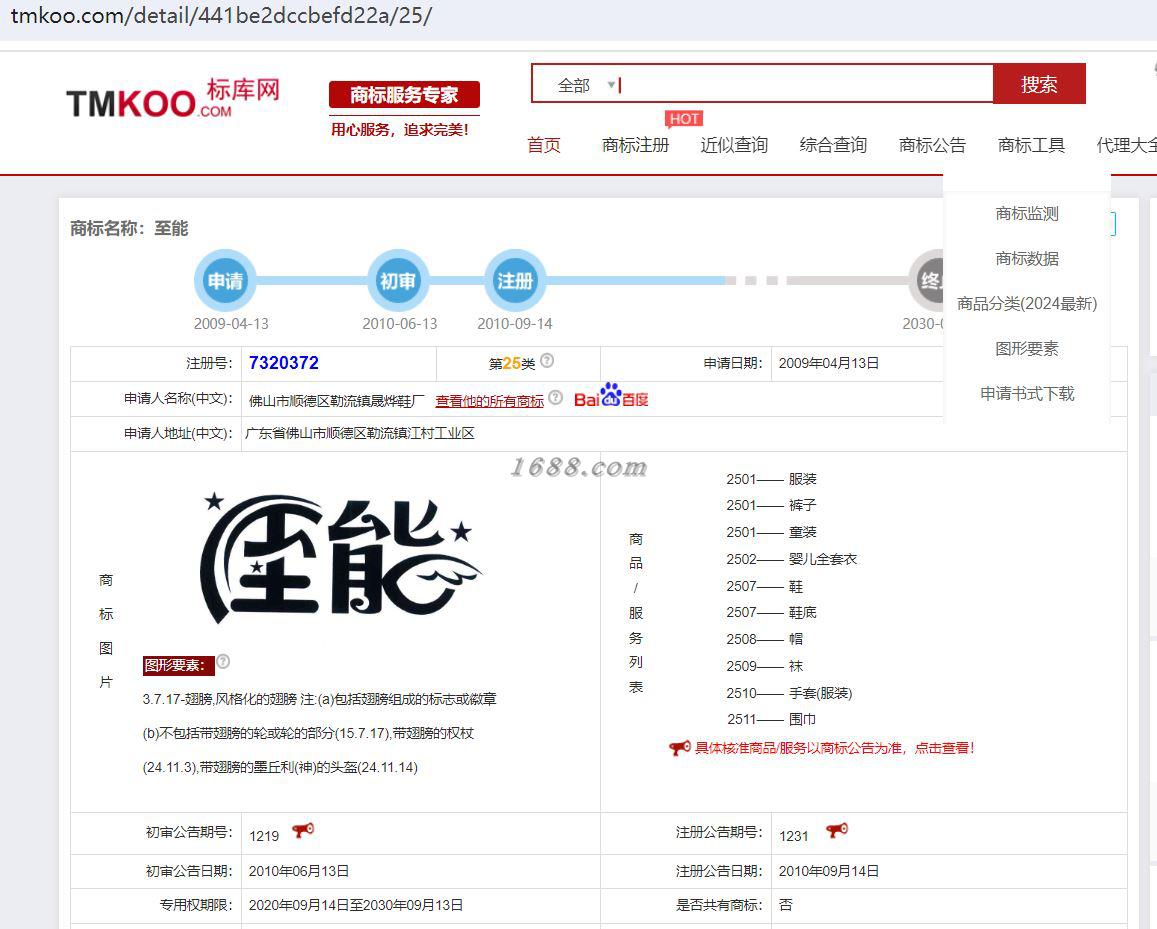1157x929 pixels.
Task: Select 商品分类(2024最新) menu entry
Action: pos(1026,304)
